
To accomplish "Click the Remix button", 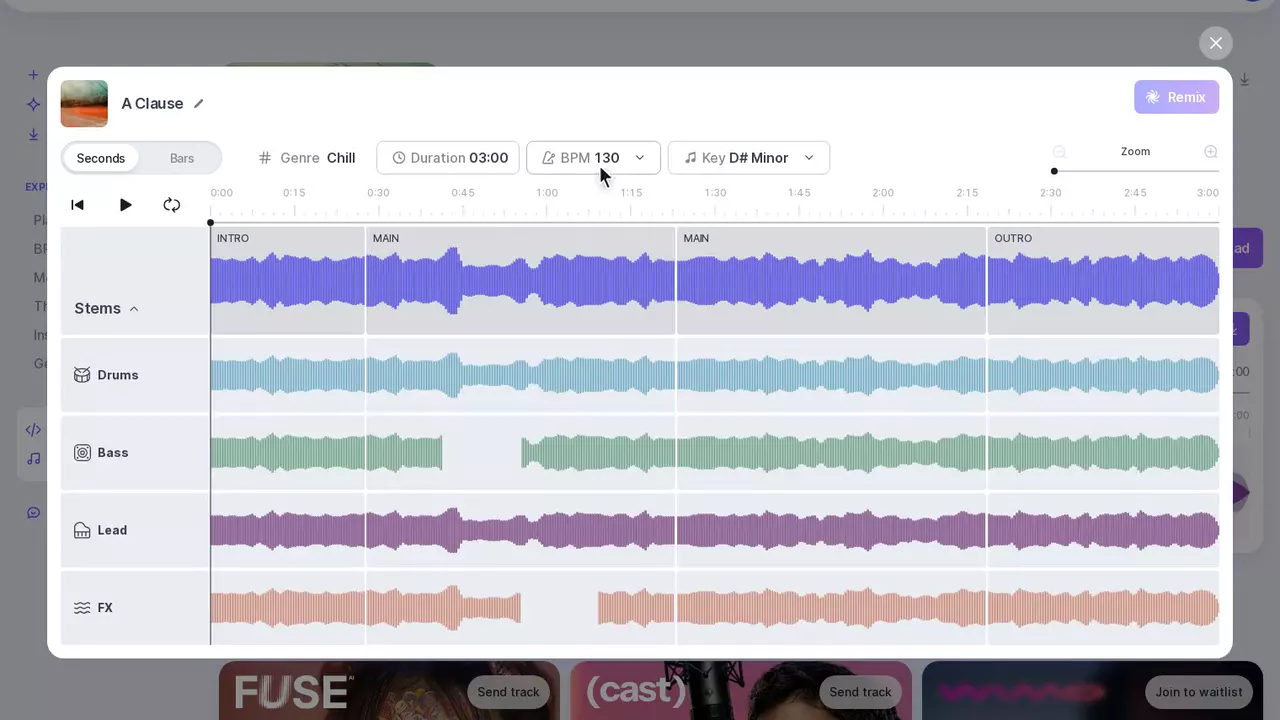I will tap(1176, 97).
